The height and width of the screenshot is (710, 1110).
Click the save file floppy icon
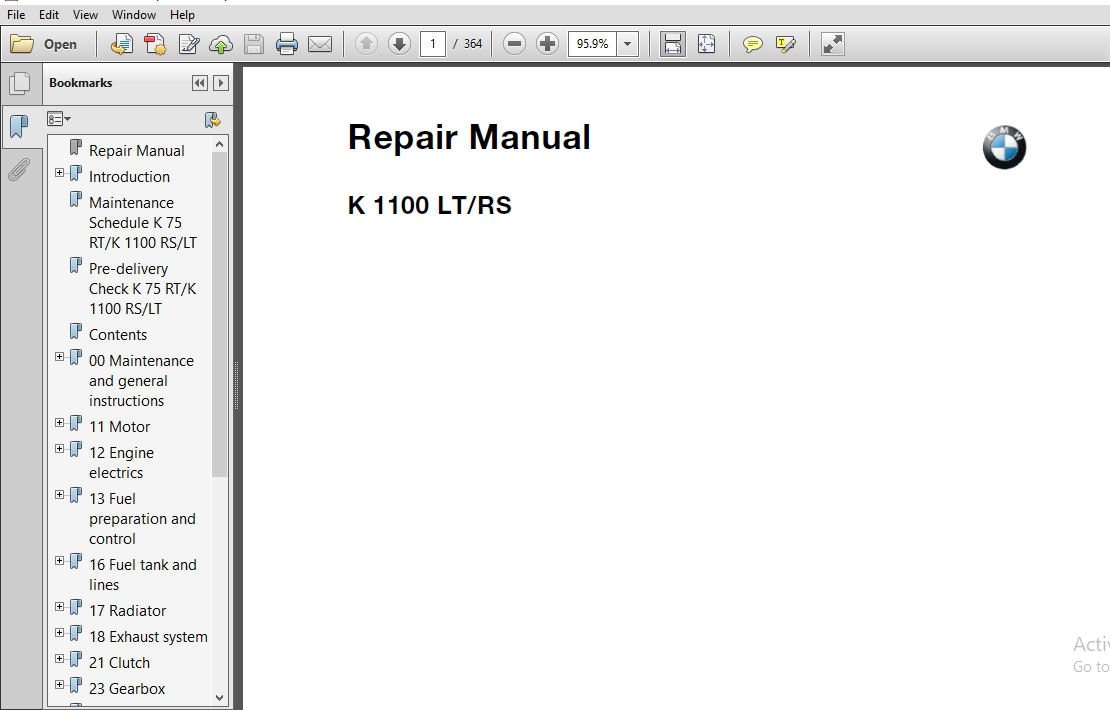click(253, 45)
